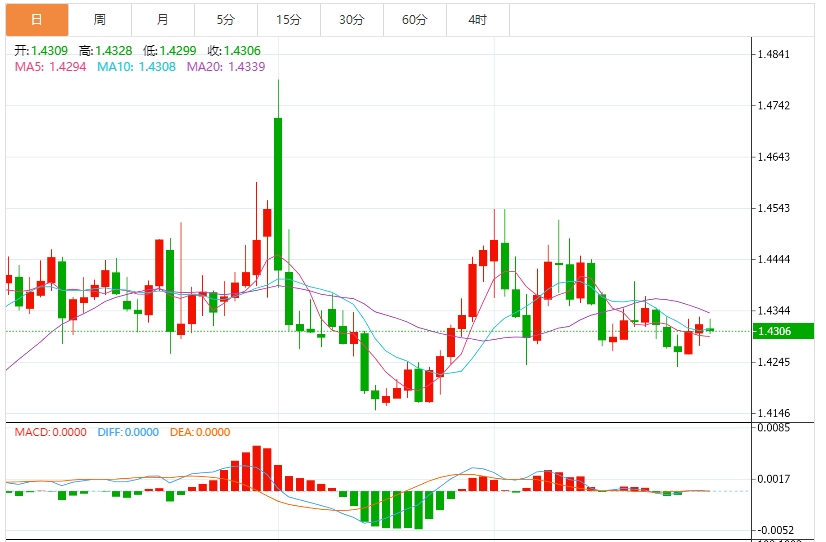826x542 pixels.
Task: Click the DIFF: 0.0000 label
Action: [128, 432]
